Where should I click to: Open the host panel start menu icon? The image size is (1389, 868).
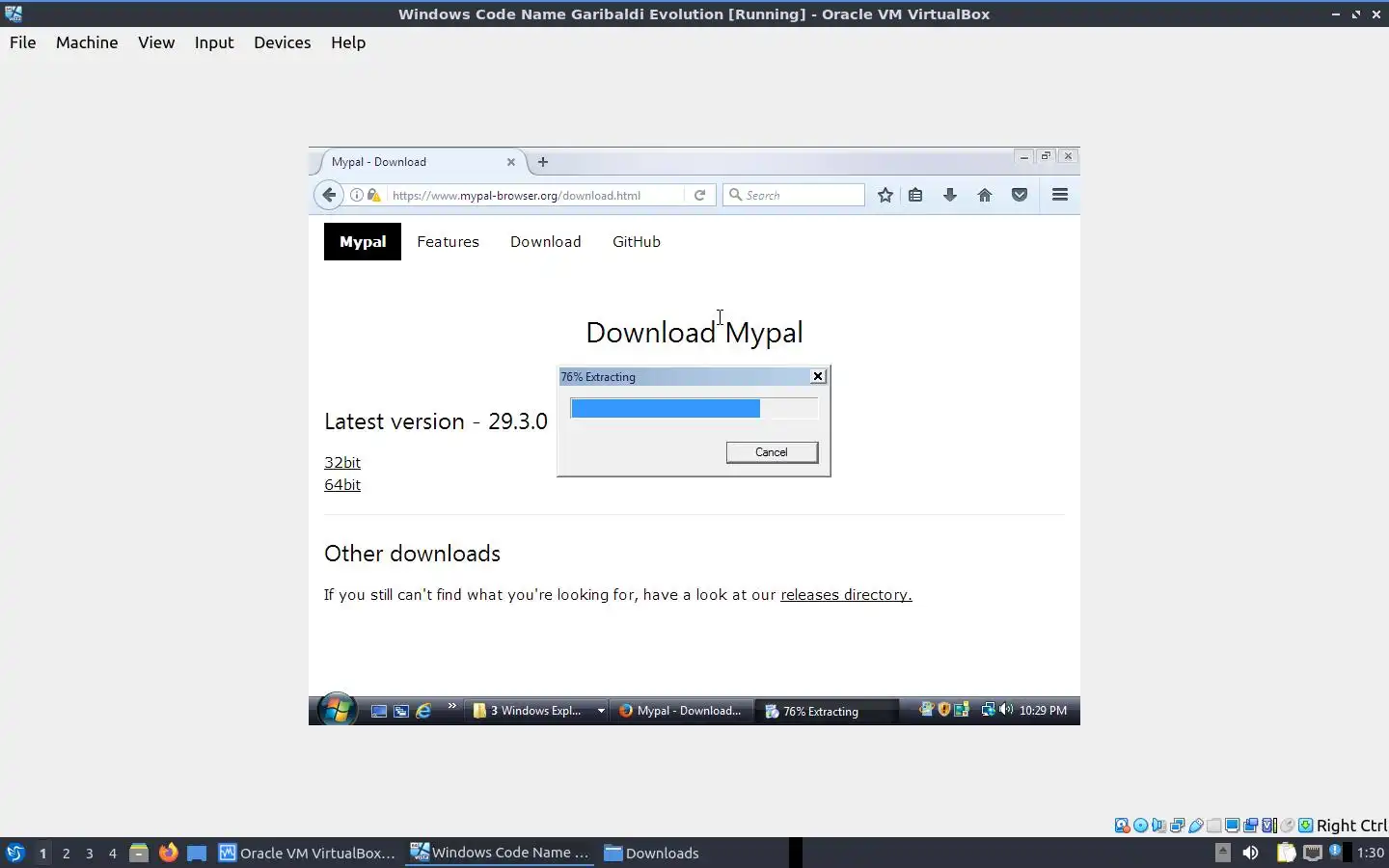(x=14, y=853)
